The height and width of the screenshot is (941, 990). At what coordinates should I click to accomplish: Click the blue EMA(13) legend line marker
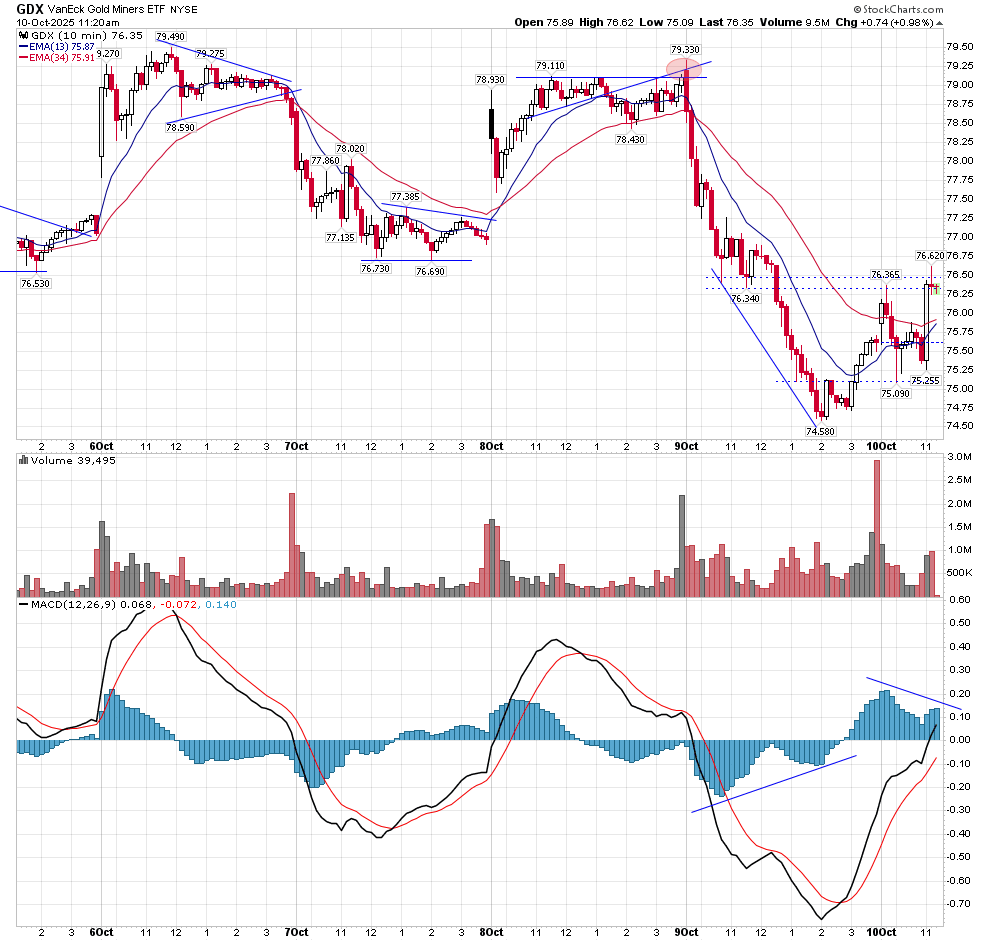click(x=24, y=47)
